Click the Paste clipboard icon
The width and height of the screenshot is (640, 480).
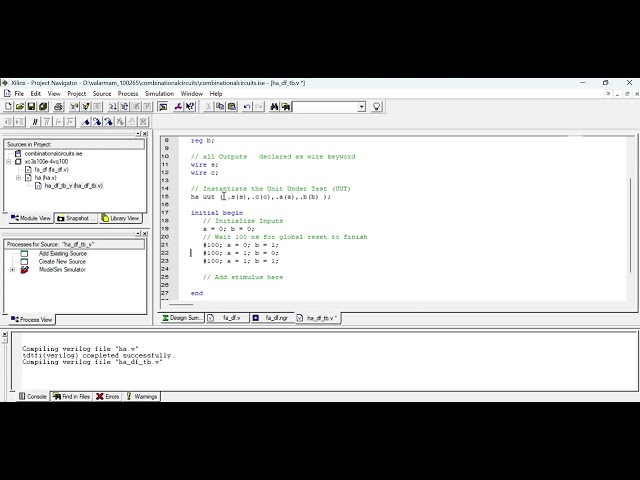pos(232,107)
